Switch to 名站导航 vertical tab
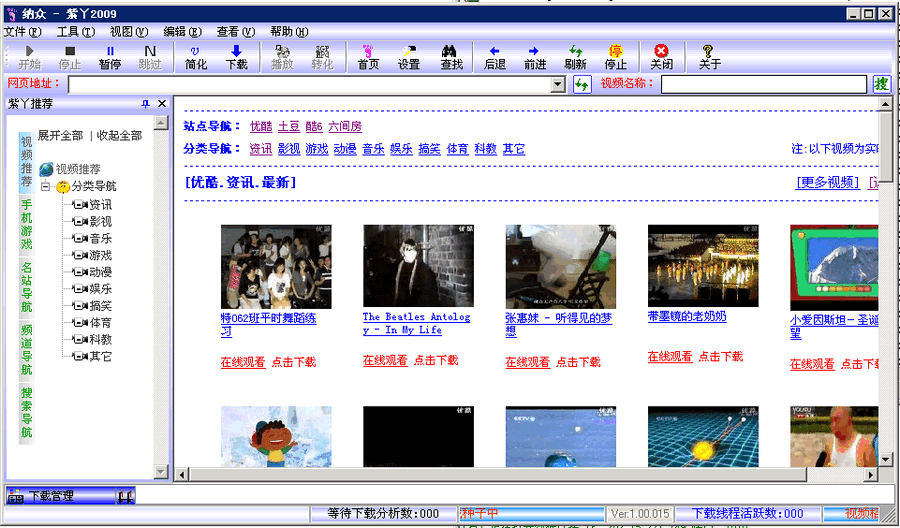 (x=26, y=287)
